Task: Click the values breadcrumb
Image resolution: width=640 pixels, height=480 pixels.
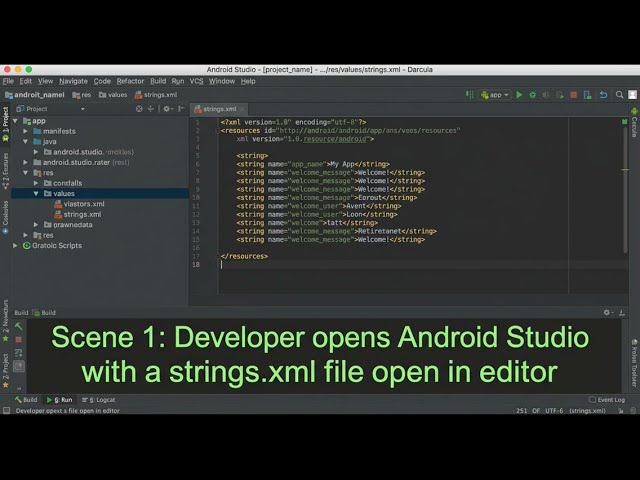Action: click(113, 95)
